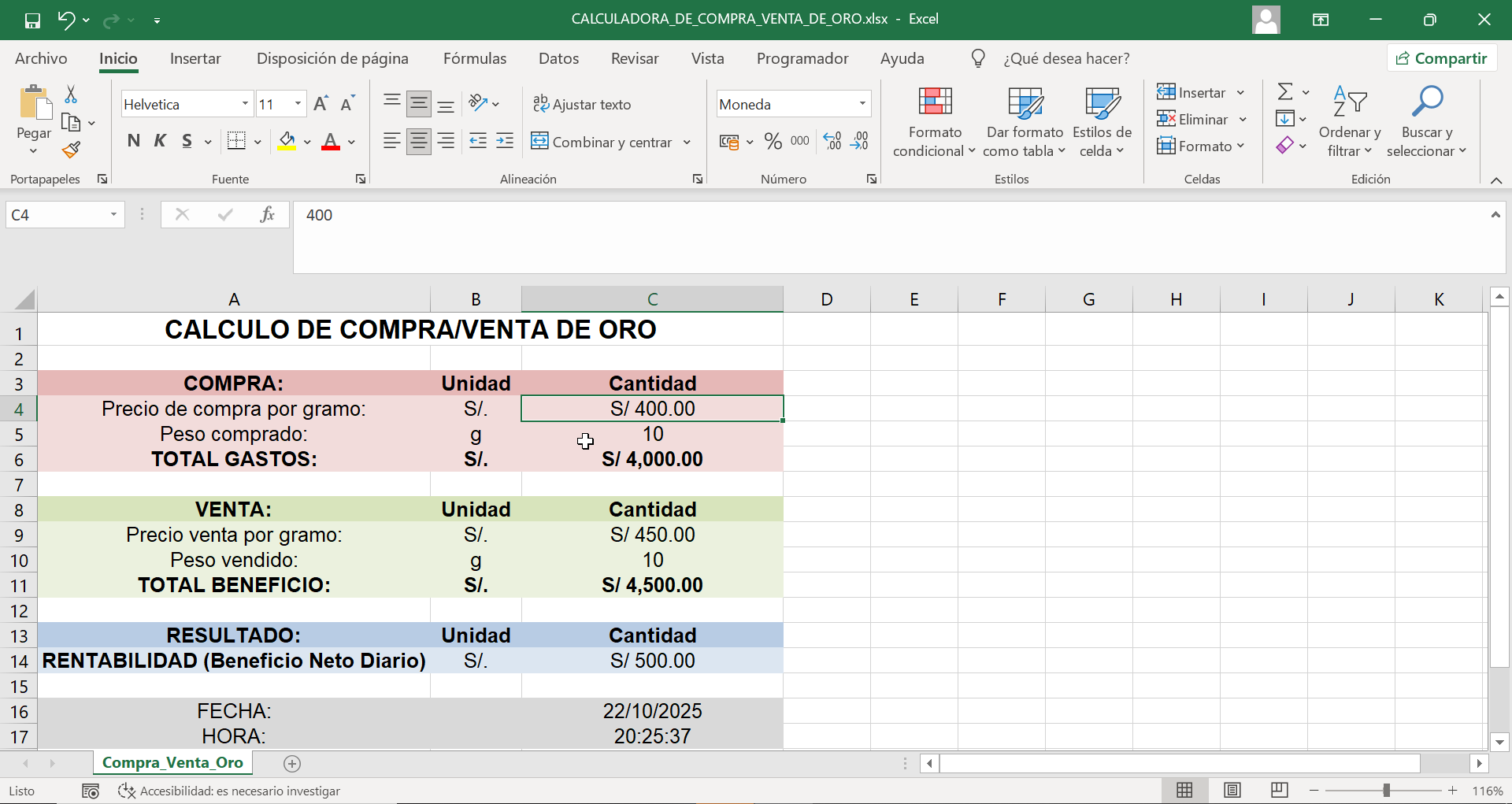This screenshot has width=1512, height=804.
Task: Toggle bold formatting on selection
Action: (133, 141)
